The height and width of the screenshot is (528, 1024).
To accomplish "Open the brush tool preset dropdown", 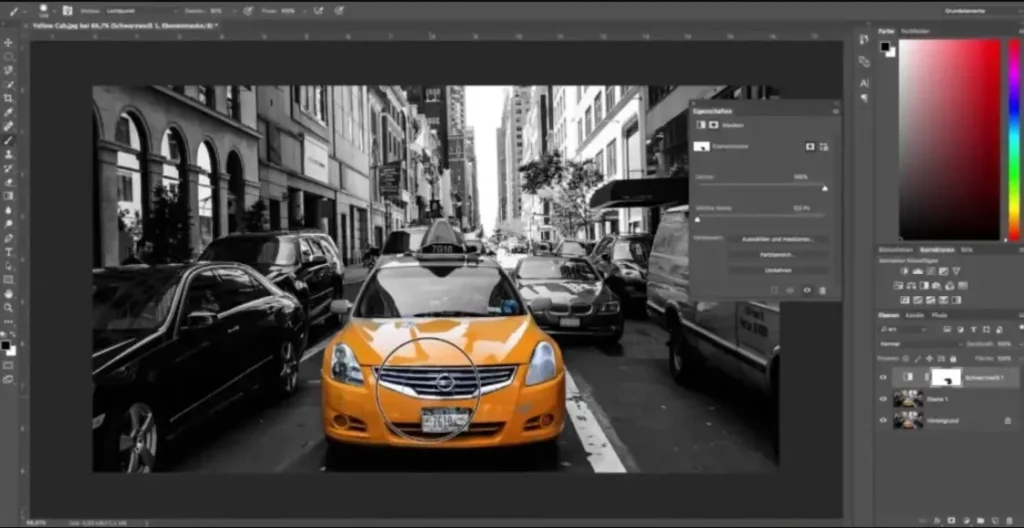I will (x=16, y=11).
